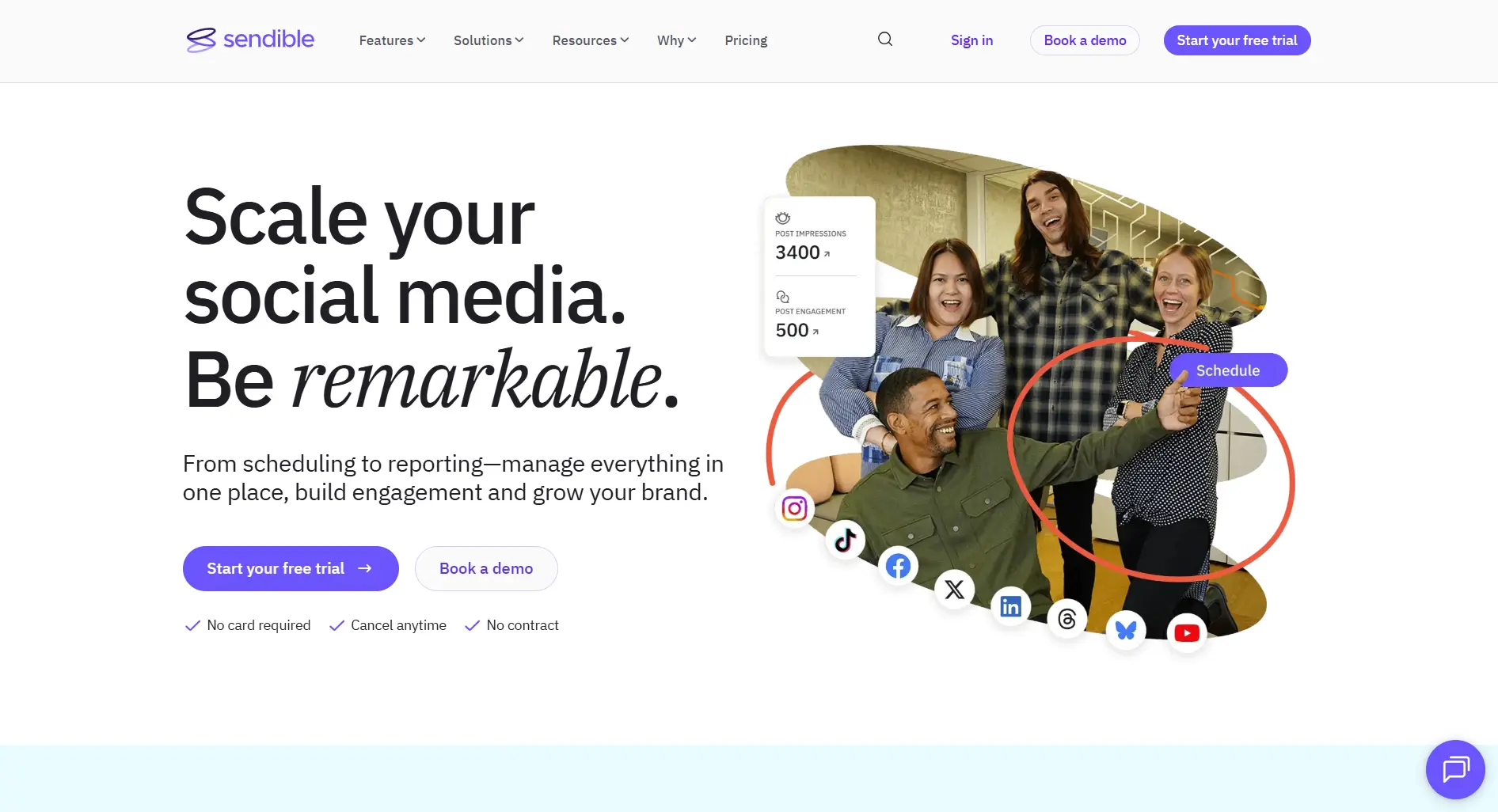Click the X social icon
1498x812 pixels.
[x=955, y=590]
